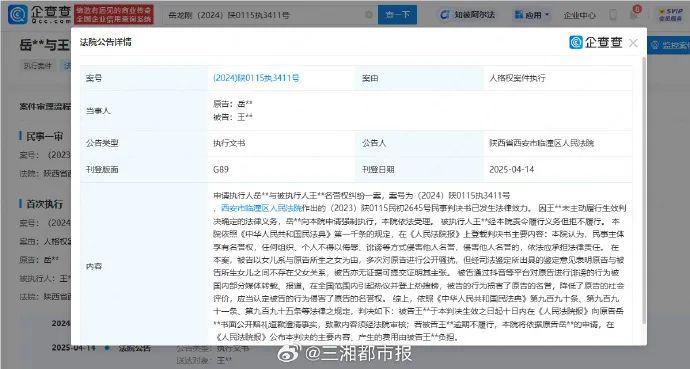Select the 执行案件 tab behind dialog
Screen dimensions: 690x369
point(37,66)
